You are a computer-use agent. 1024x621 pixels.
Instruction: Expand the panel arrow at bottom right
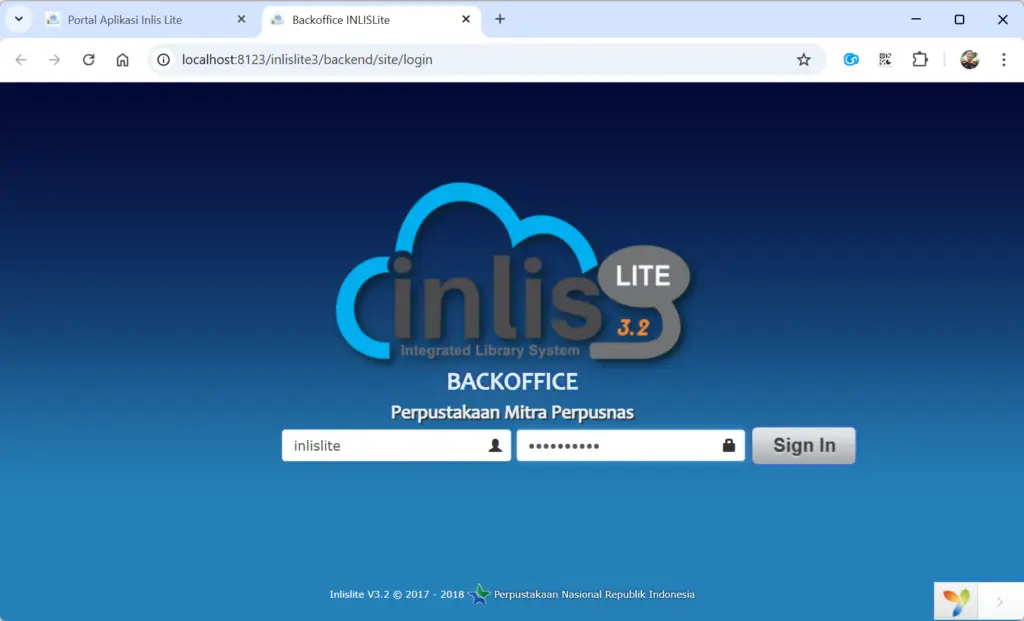pos(1000,601)
